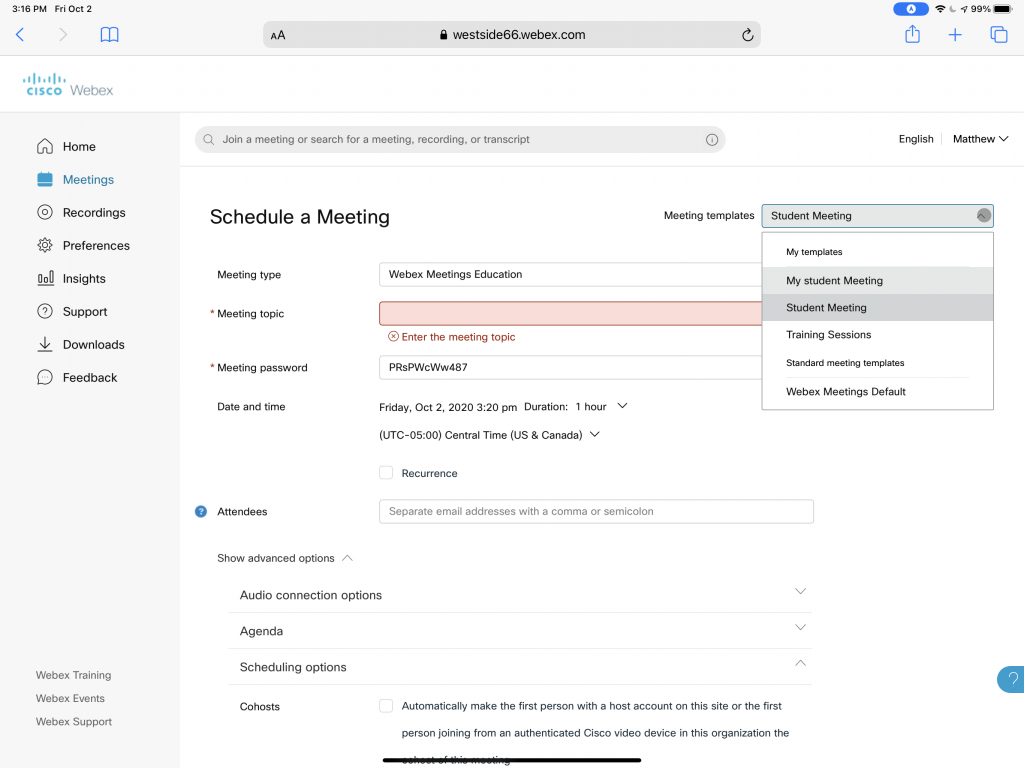Open the Matthew account menu
The image size is (1024, 768).
click(x=980, y=139)
